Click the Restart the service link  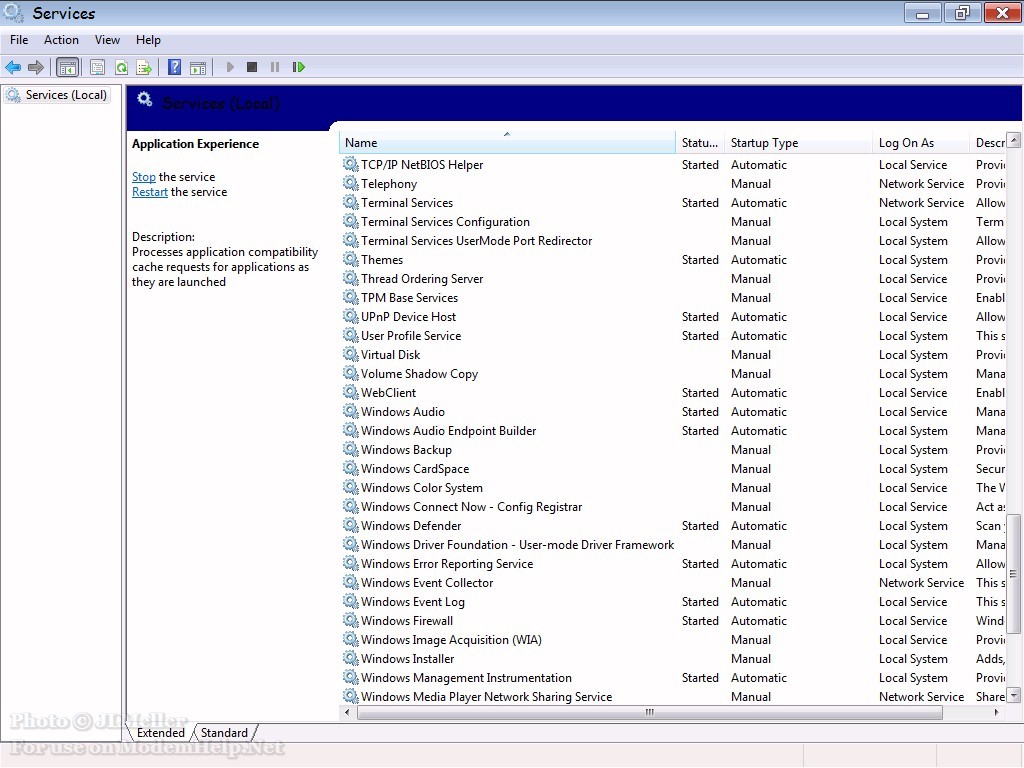click(x=150, y=192)
